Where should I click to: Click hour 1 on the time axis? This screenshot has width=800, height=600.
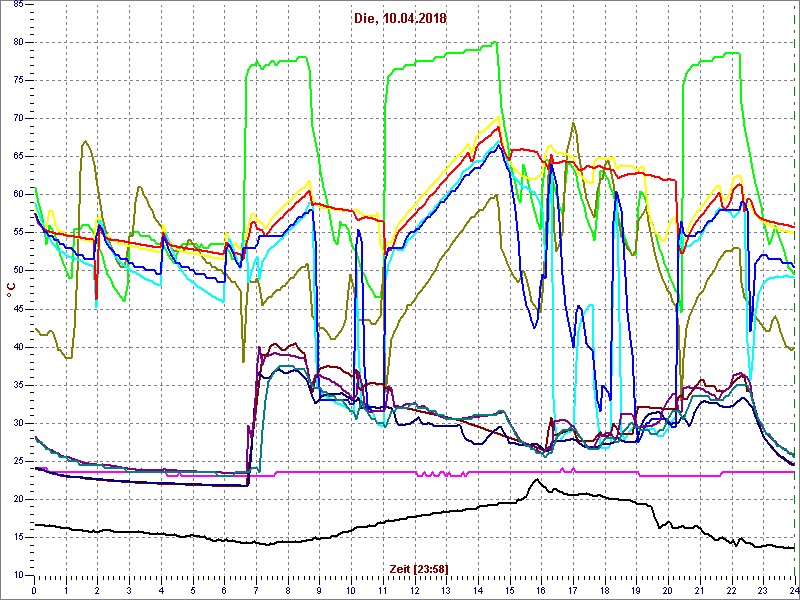[66, 589]
